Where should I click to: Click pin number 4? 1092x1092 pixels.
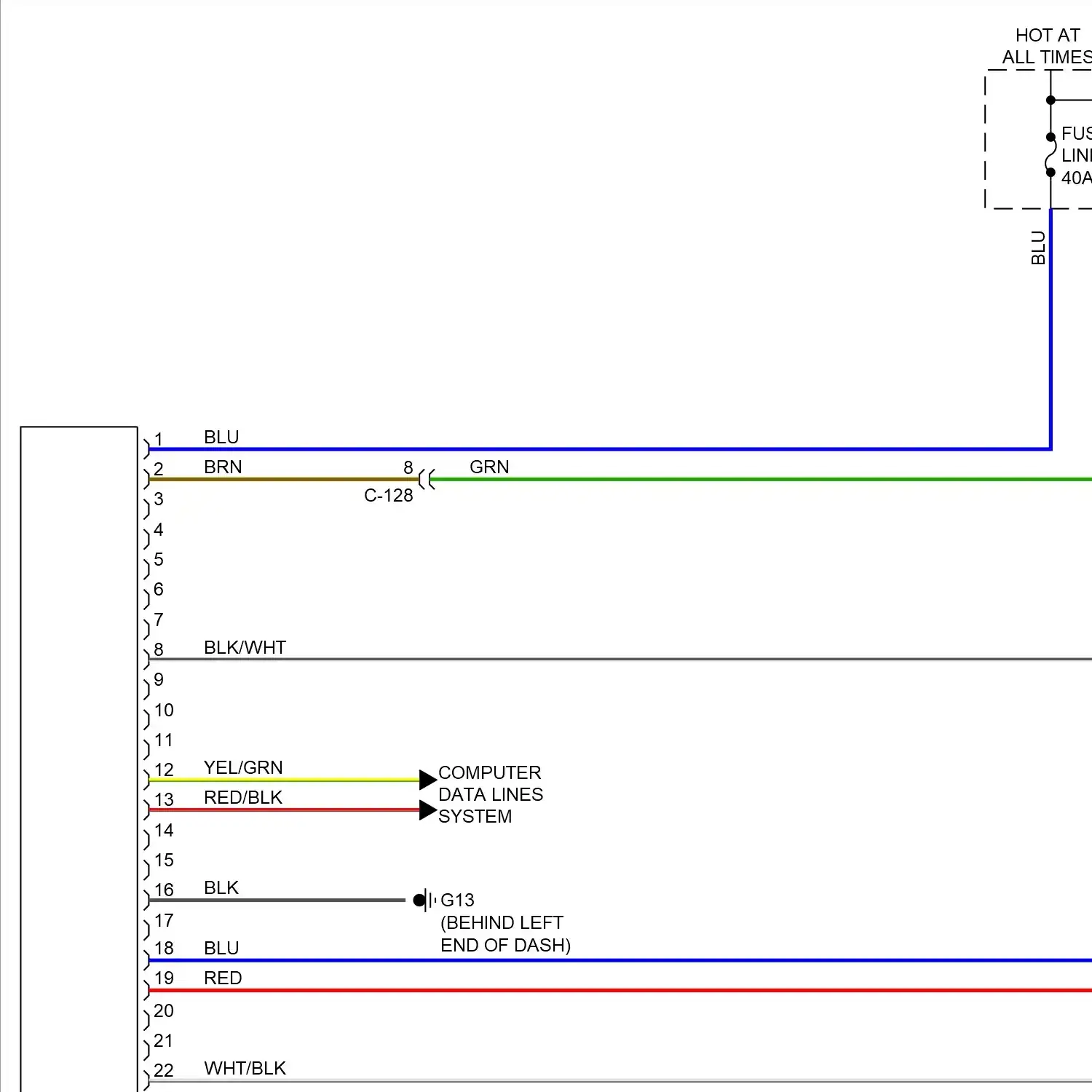pyautogui.click(x=159, y=529)
